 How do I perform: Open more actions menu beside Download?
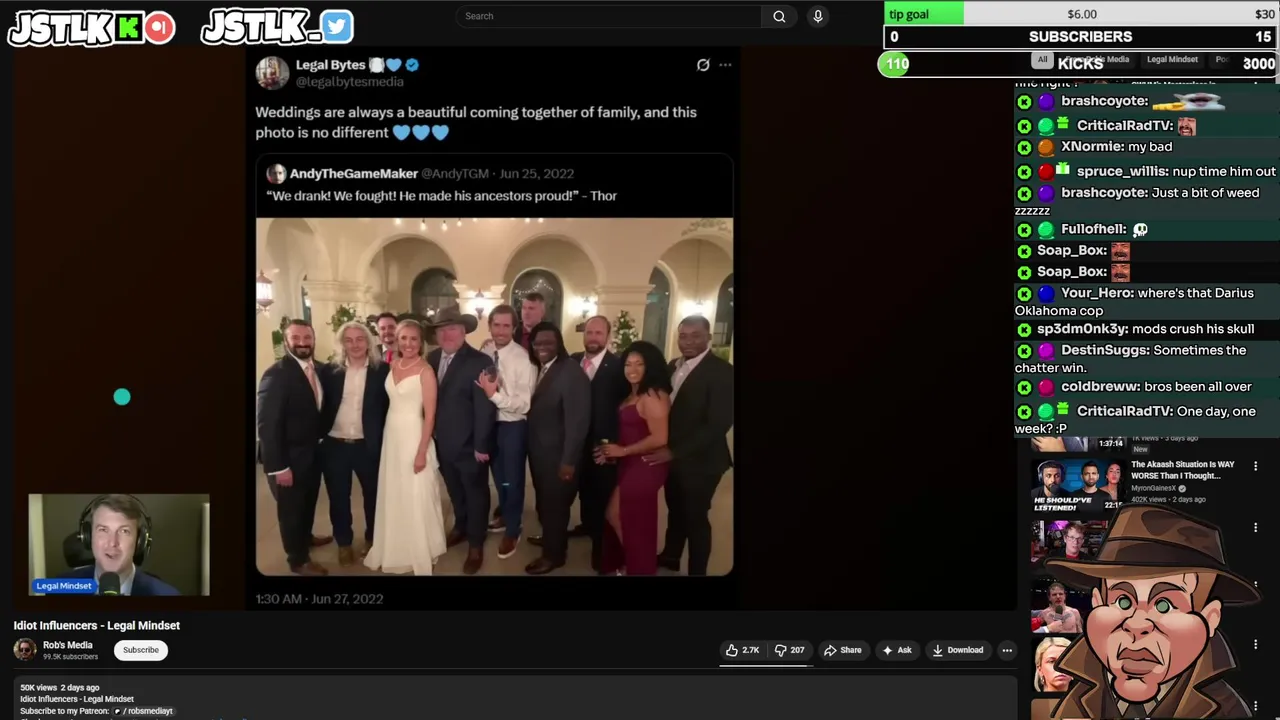(1007, 650)
